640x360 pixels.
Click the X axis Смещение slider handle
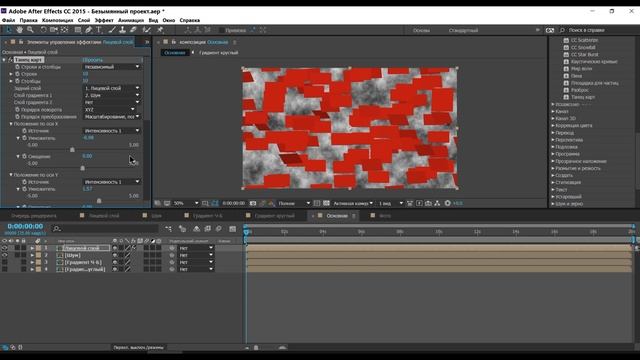tap(82, 168)
